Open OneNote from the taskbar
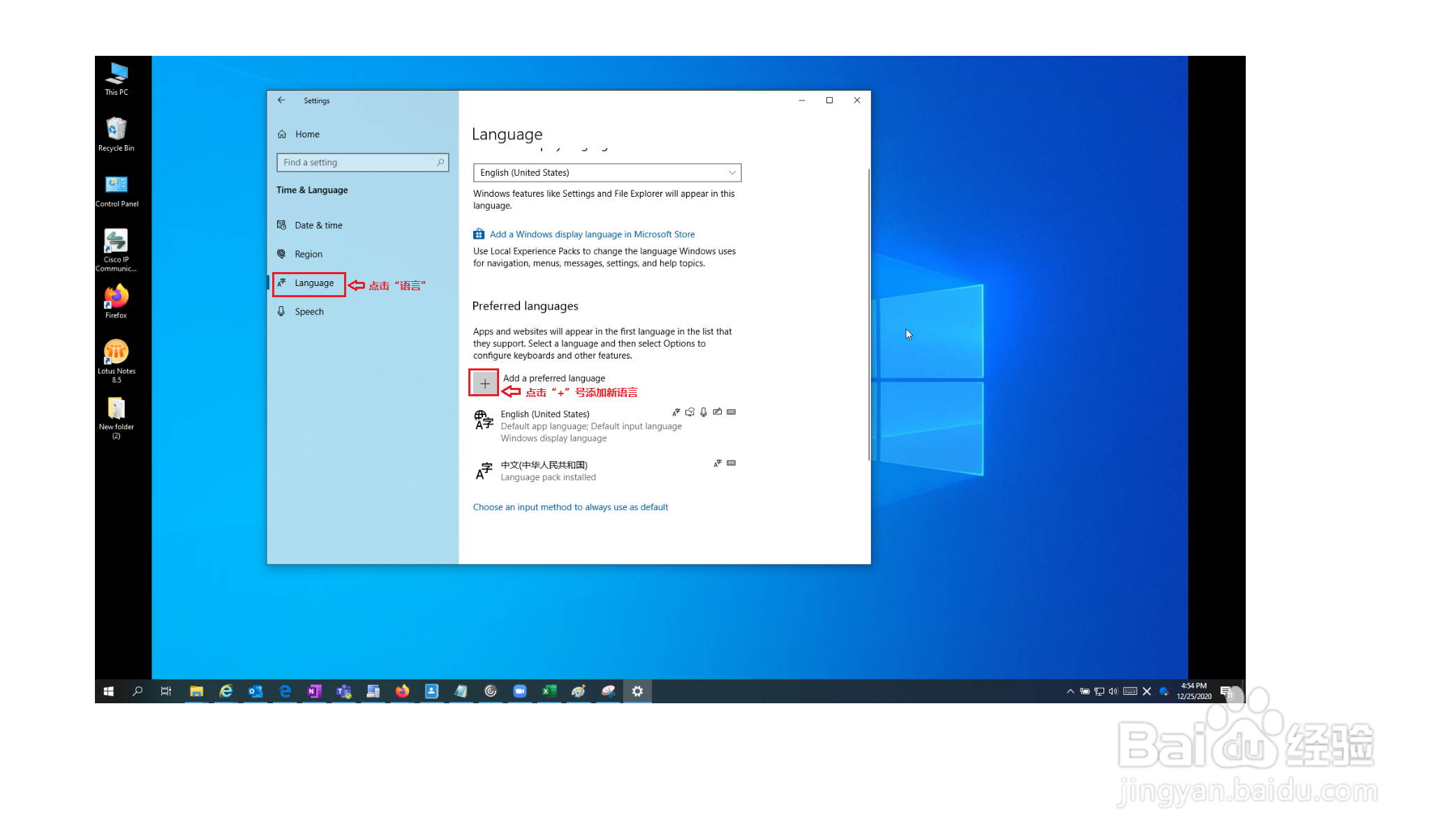This screenshot has width=1456, height=840. tap(314, 691)
